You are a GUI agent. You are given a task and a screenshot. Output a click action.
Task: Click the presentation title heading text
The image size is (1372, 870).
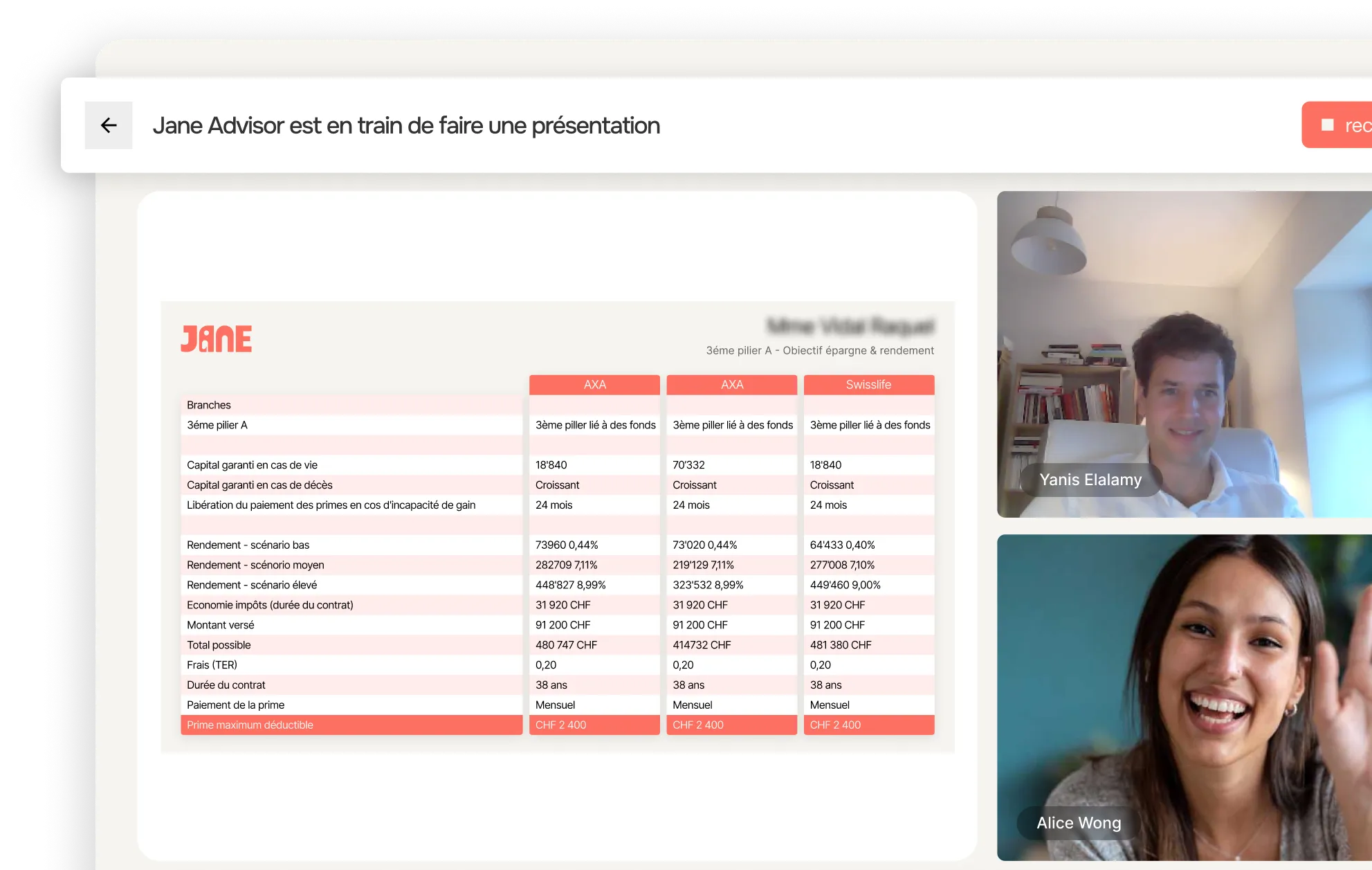(406, 125)
